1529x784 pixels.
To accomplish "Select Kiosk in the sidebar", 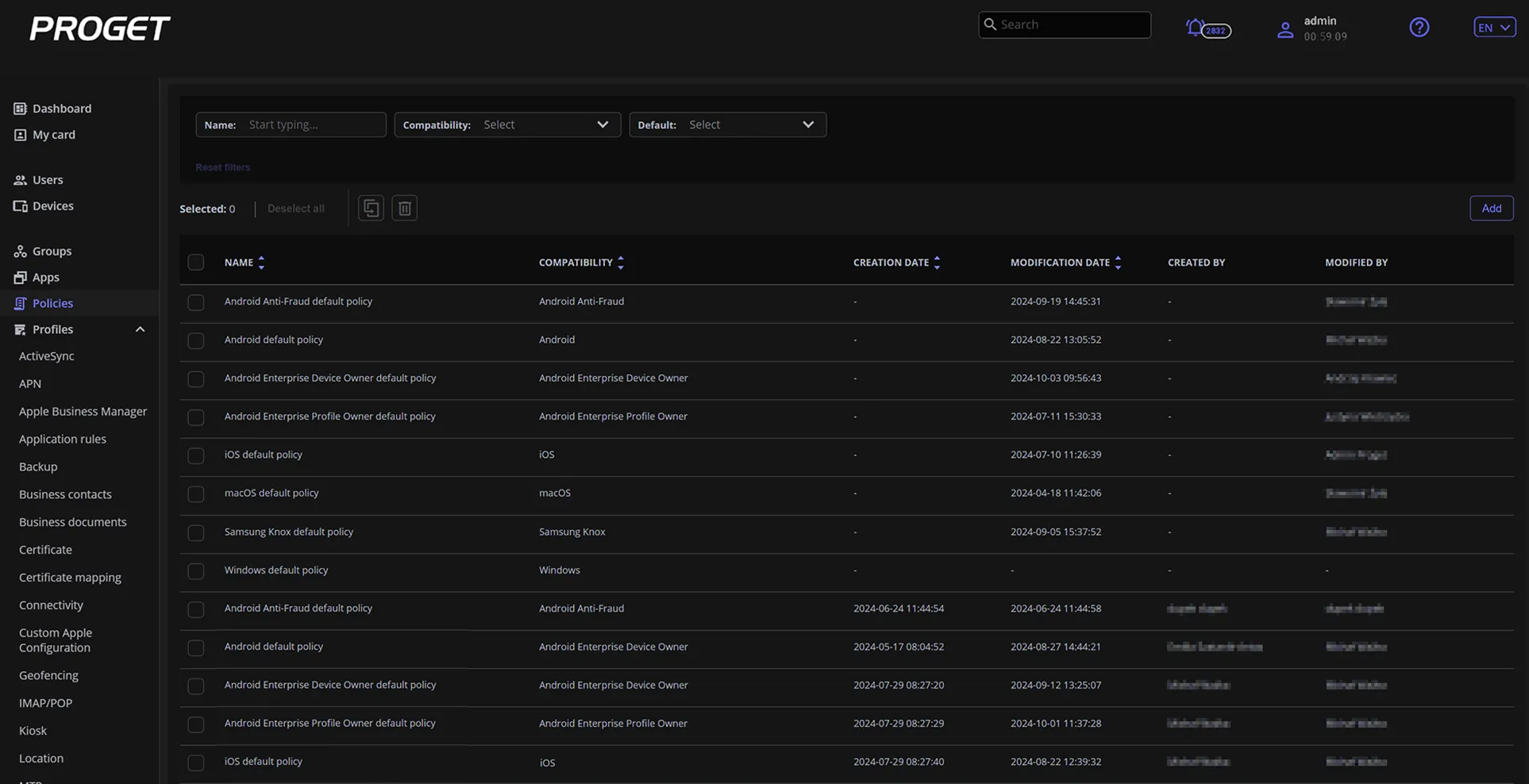I will coord(33,731).
